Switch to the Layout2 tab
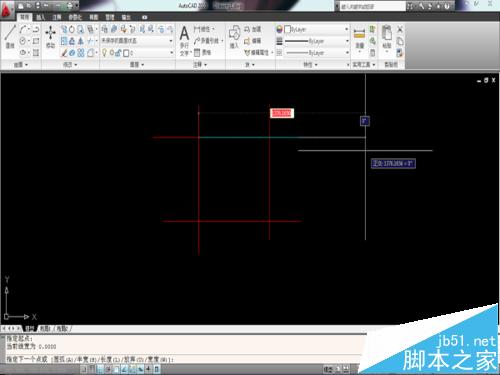The image size is (500, 375). pos(62,329)
